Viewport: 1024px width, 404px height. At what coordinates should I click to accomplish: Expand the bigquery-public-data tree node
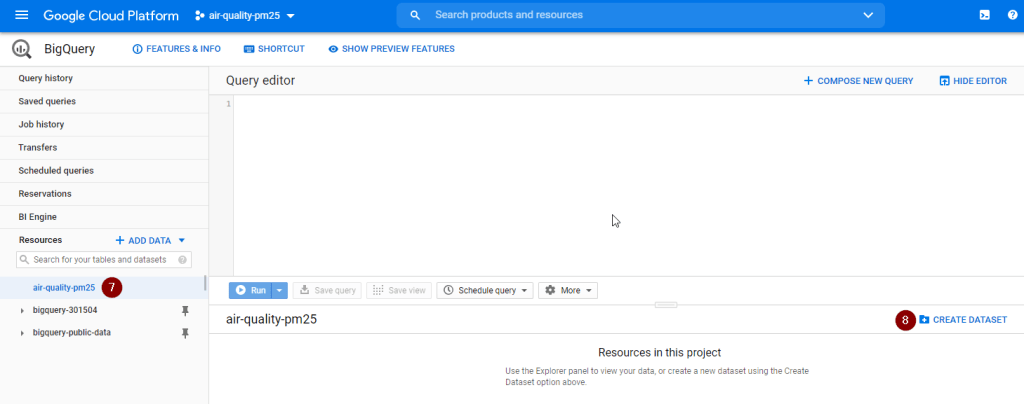tap(22, 333)
